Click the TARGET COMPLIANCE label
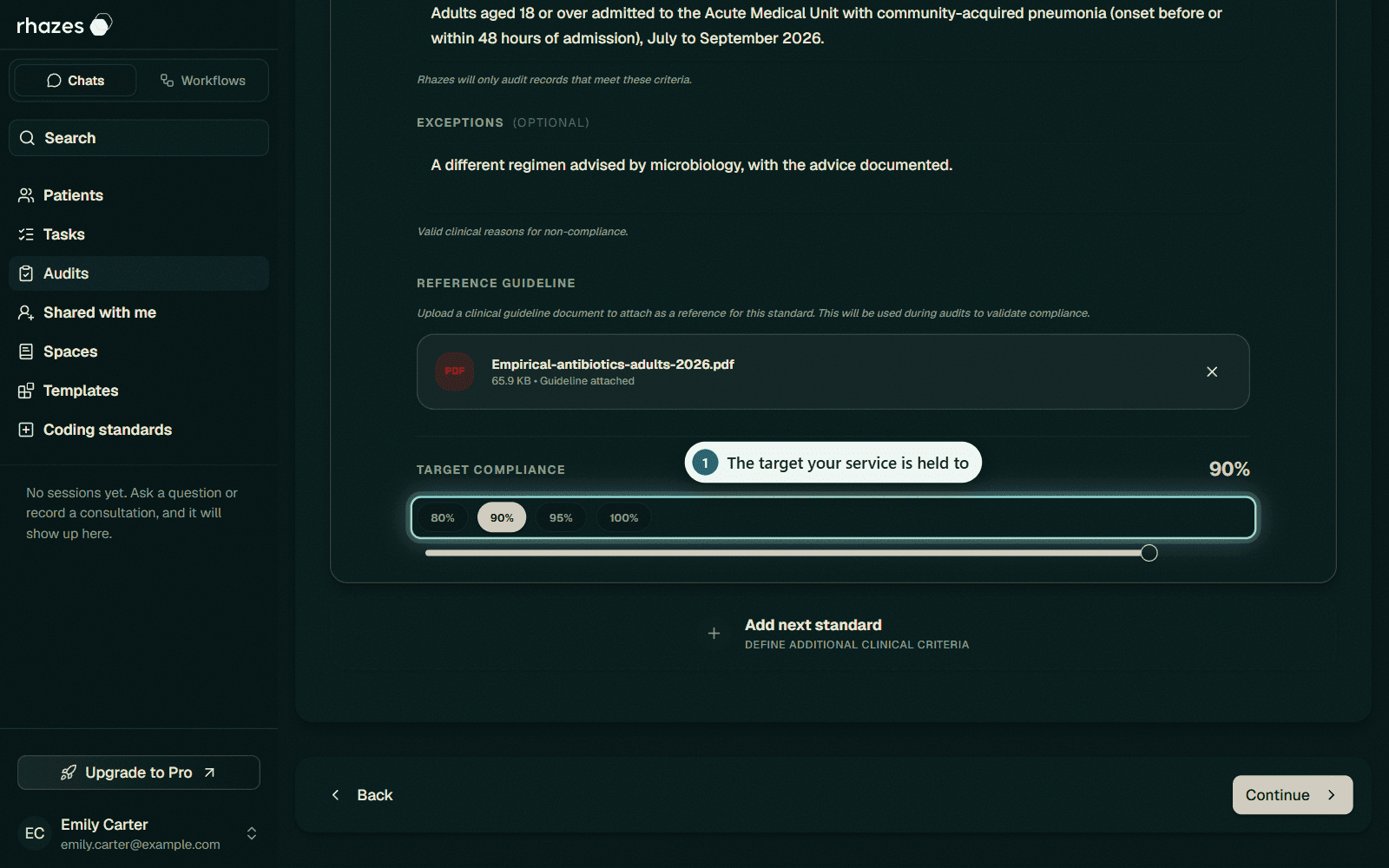1389x868 pixels. click(490, 470)
